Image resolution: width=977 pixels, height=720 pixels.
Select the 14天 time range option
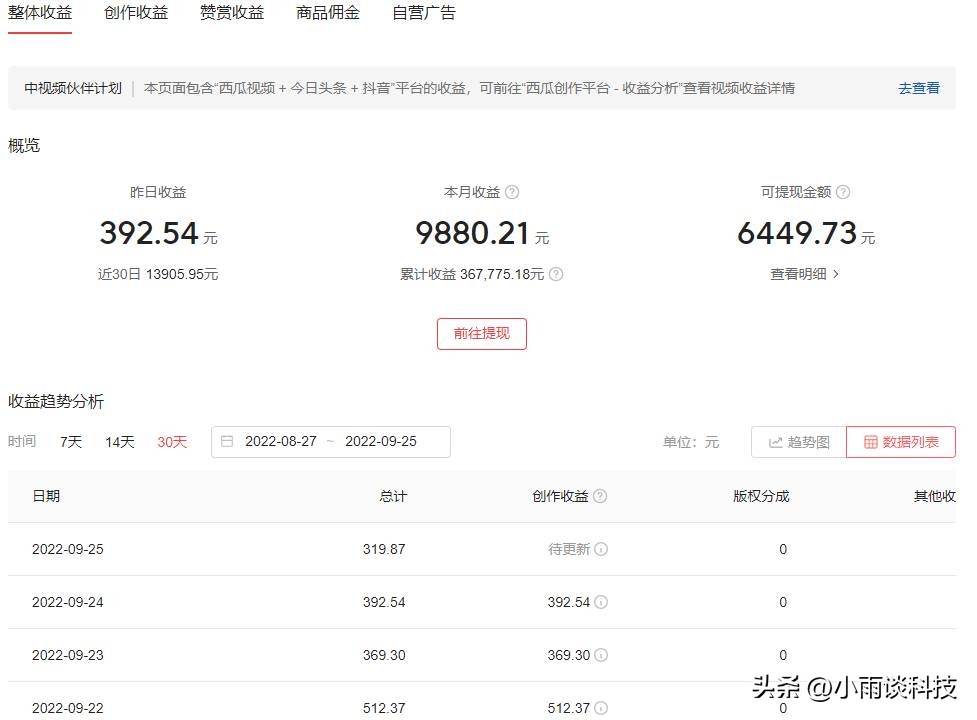coord(119,441)
